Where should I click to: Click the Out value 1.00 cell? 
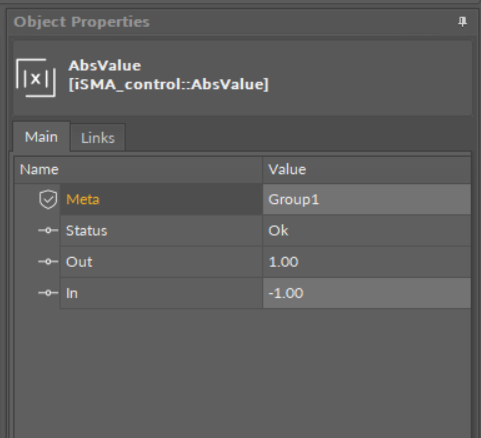[x=367, y=262]
